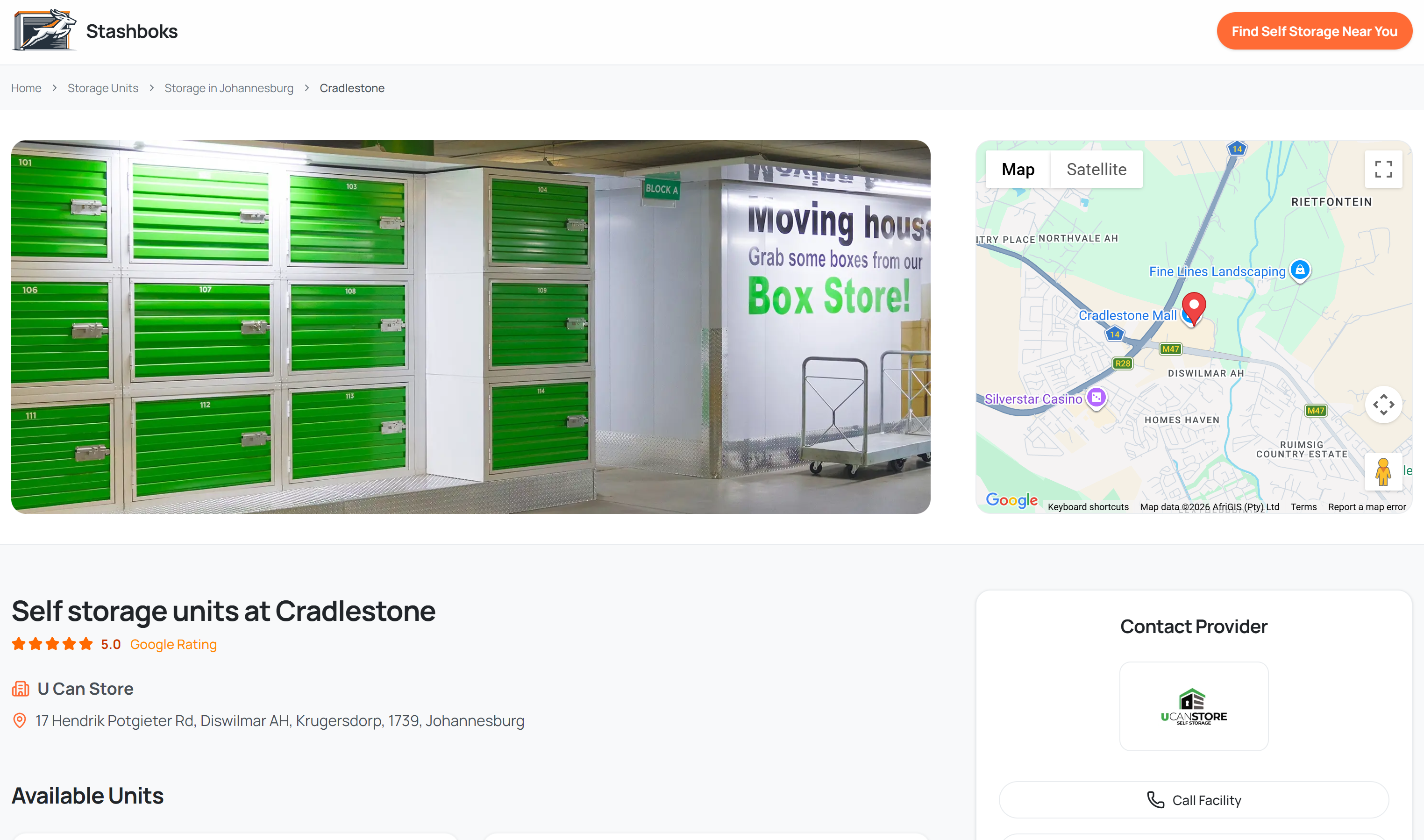This screenshot has width=1424, height=840.
Task: Navigate to Storage in Johannesburg breadcrumb
Action: pos(228,88)
